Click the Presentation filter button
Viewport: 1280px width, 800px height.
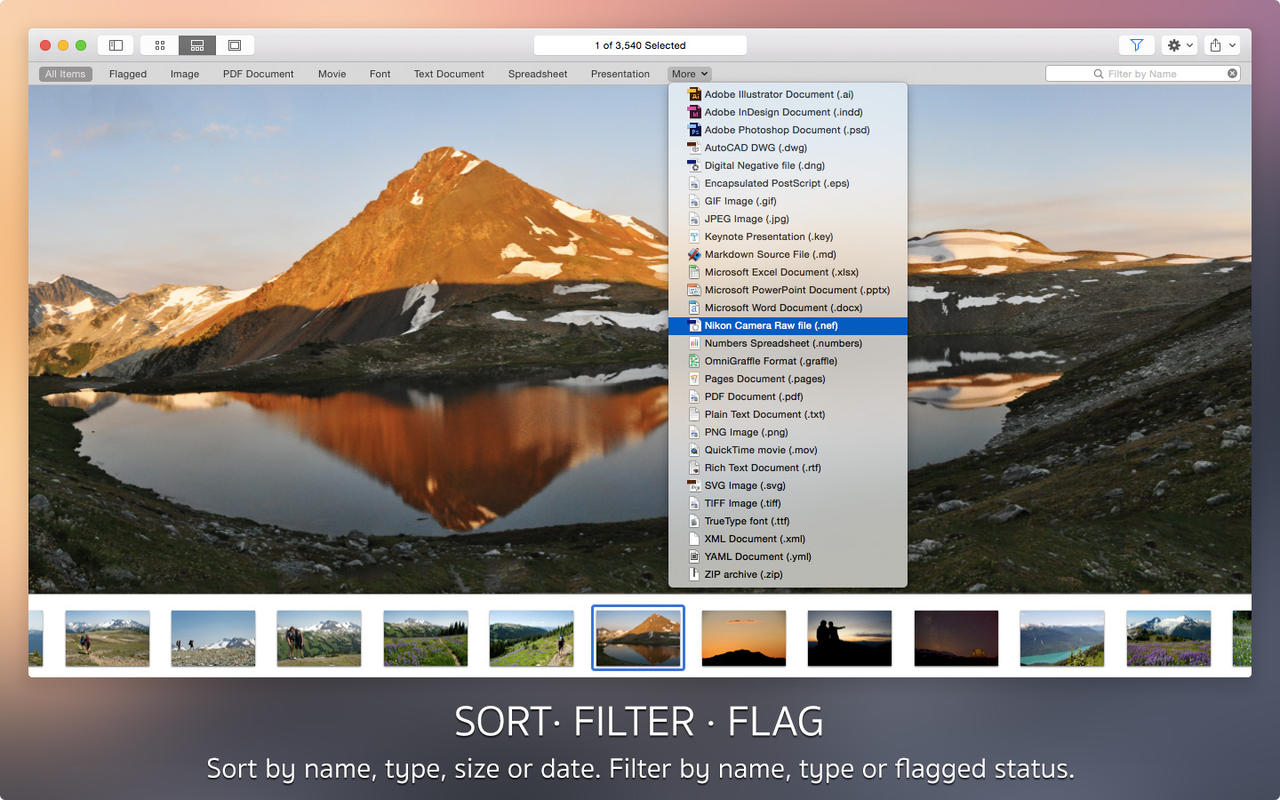click(620, 73)
